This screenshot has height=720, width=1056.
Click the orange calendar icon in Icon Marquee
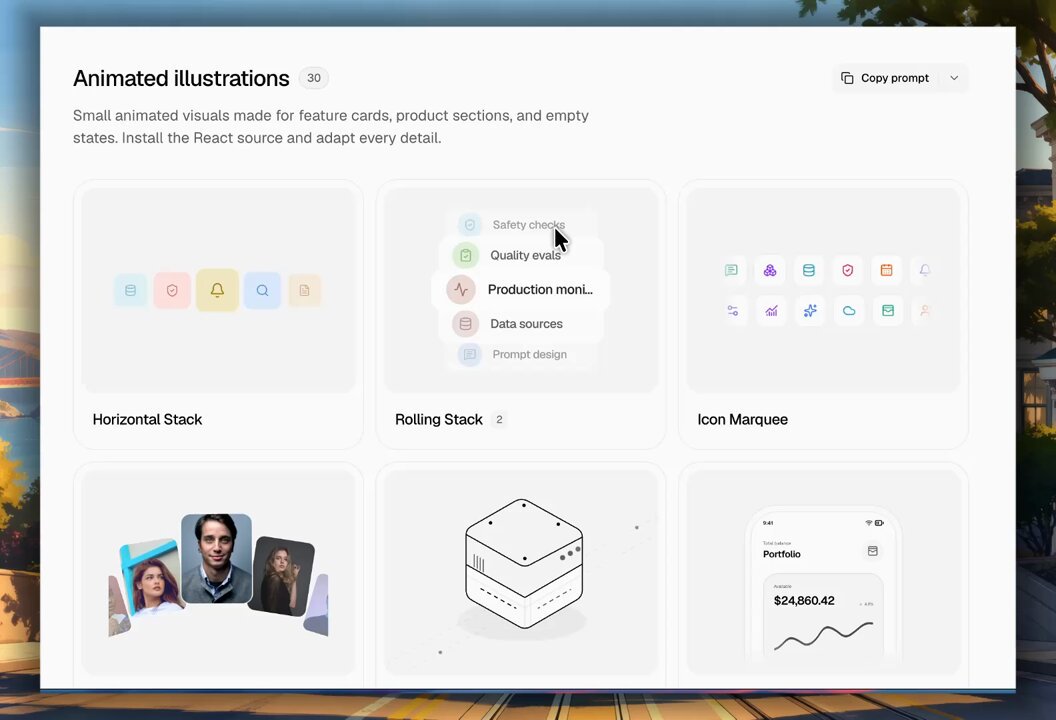point(886,270)
